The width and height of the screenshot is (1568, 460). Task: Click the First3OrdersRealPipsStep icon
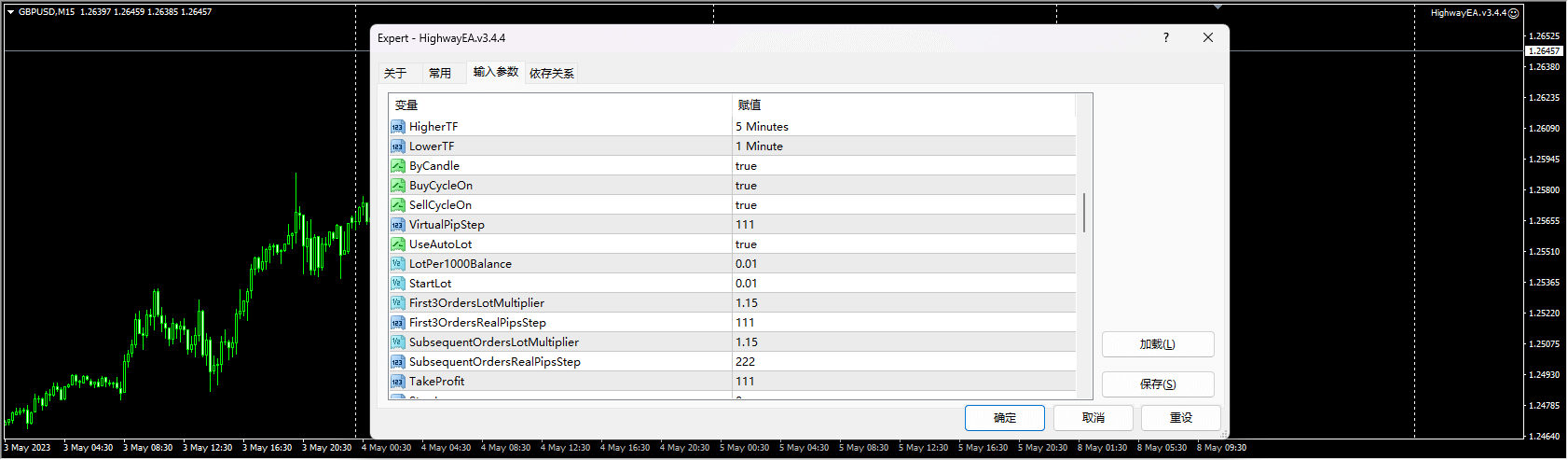pyautogui.click(x=398, y=323)
